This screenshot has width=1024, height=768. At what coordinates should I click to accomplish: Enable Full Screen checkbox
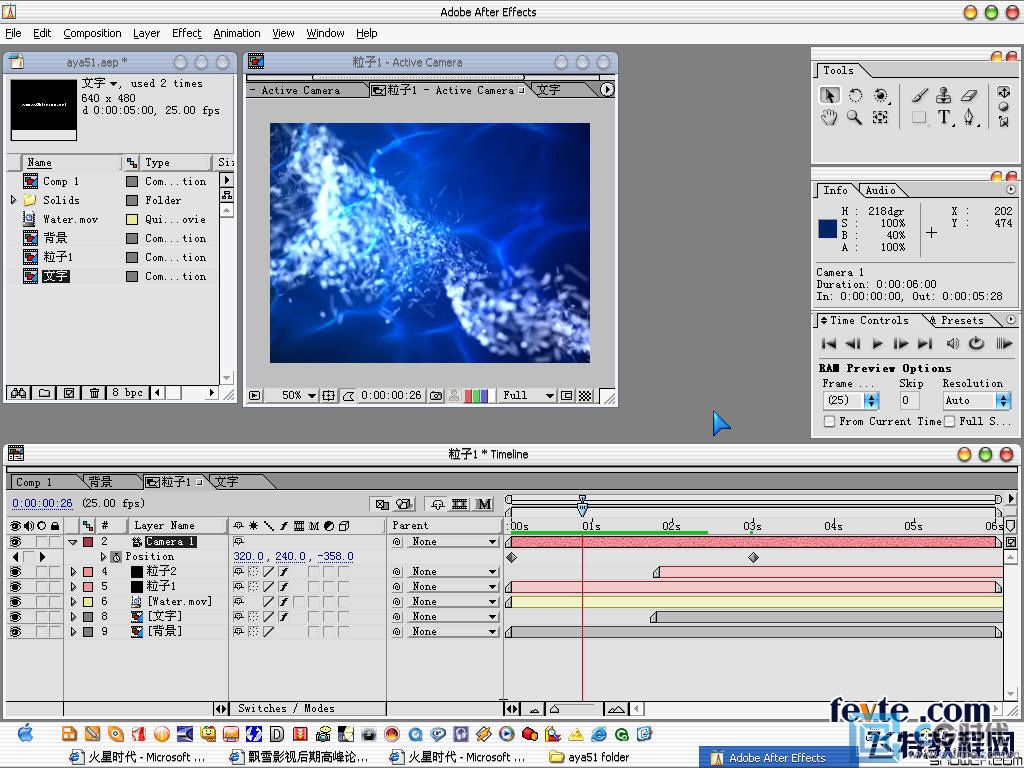pyautogui.click(x=950, y=422)
